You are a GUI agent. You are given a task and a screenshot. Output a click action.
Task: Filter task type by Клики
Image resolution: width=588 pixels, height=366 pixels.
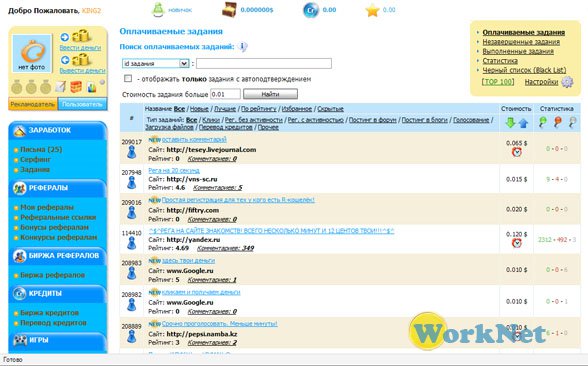(211, 120)
